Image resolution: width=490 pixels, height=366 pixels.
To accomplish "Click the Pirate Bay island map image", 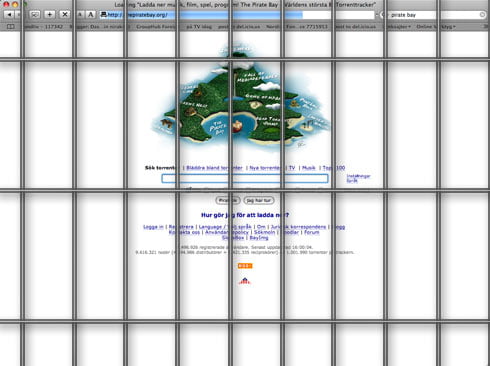I will 241,97.
